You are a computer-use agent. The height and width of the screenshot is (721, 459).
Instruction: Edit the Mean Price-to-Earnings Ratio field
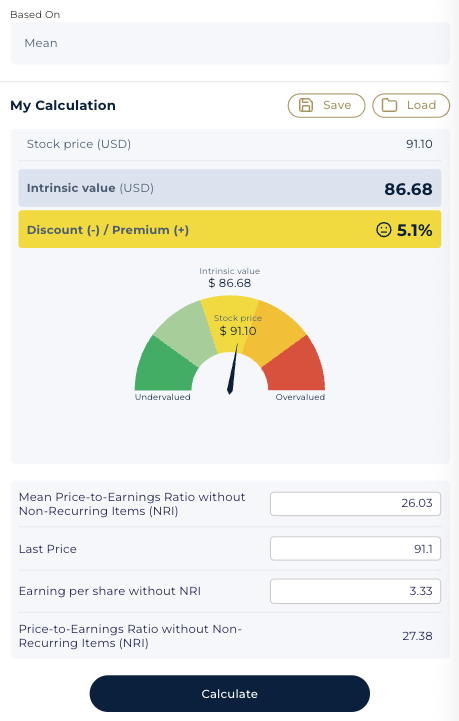tap(355, 504)
